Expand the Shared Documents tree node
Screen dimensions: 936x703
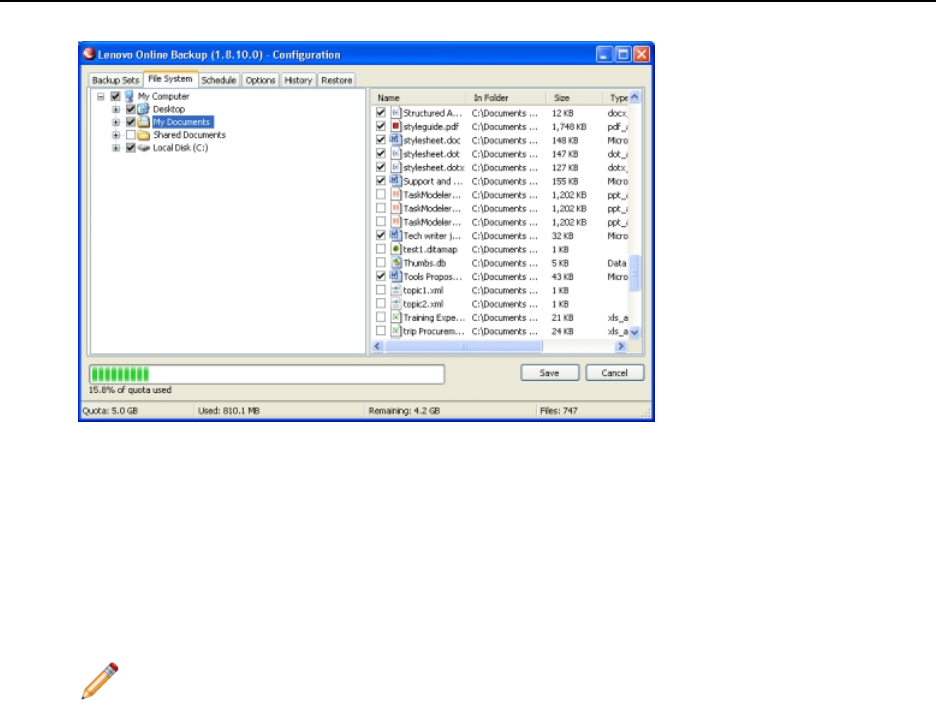pos(116,135)
